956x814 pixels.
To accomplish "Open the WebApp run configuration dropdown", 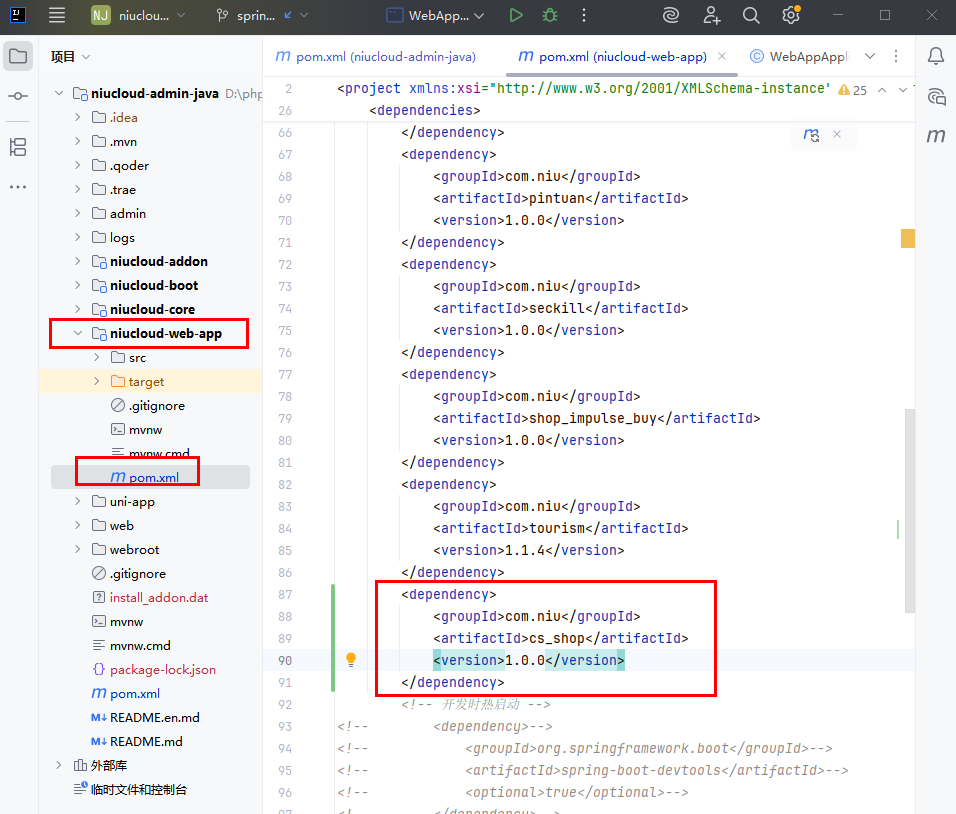I will coord(436,15).
